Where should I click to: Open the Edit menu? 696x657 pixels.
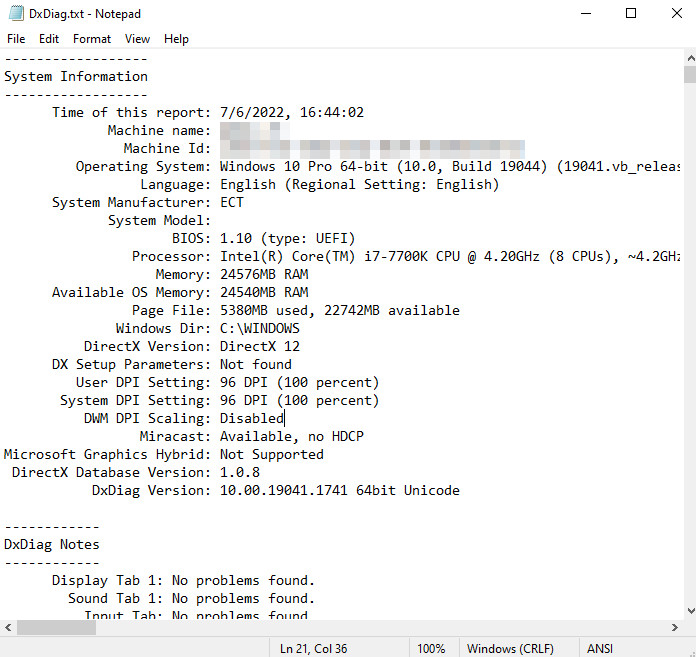(49, 39)
